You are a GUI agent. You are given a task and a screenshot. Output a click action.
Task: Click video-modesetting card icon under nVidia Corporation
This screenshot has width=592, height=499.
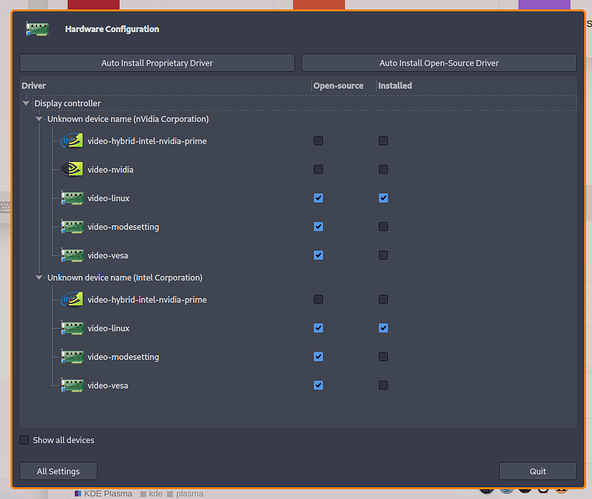pos(72,227)
